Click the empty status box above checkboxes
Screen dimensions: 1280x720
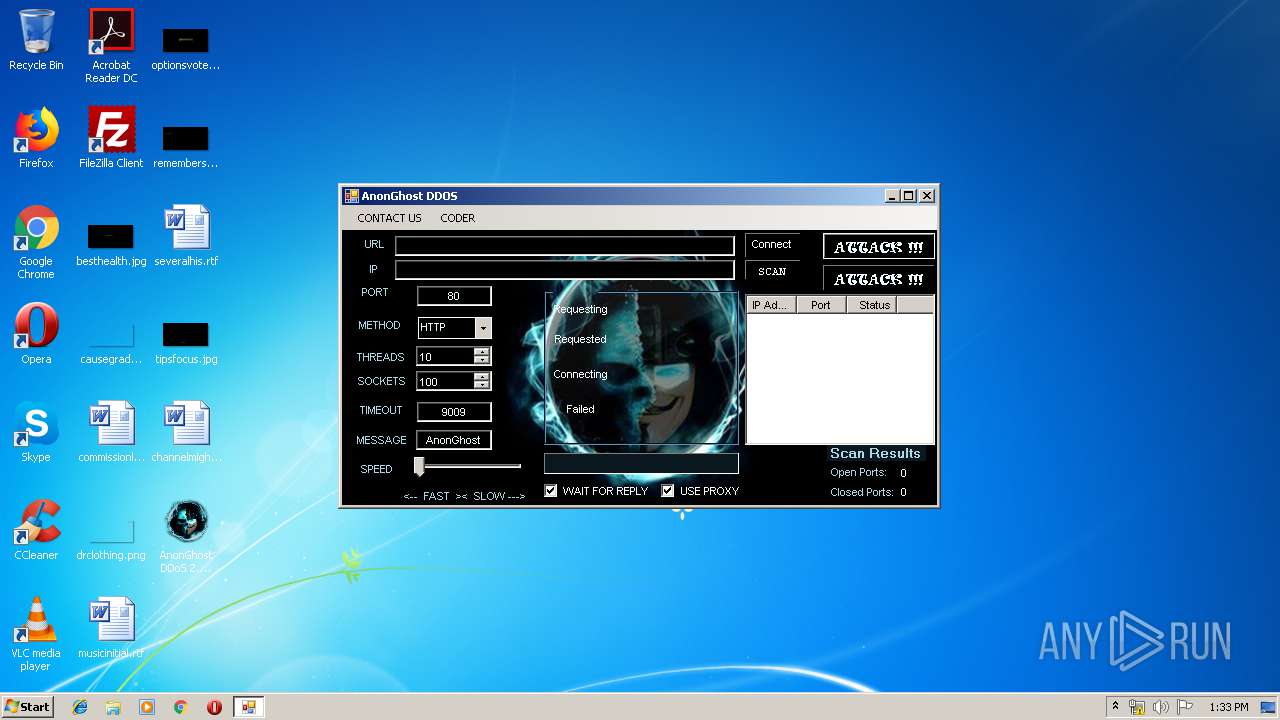click(641, 463)
